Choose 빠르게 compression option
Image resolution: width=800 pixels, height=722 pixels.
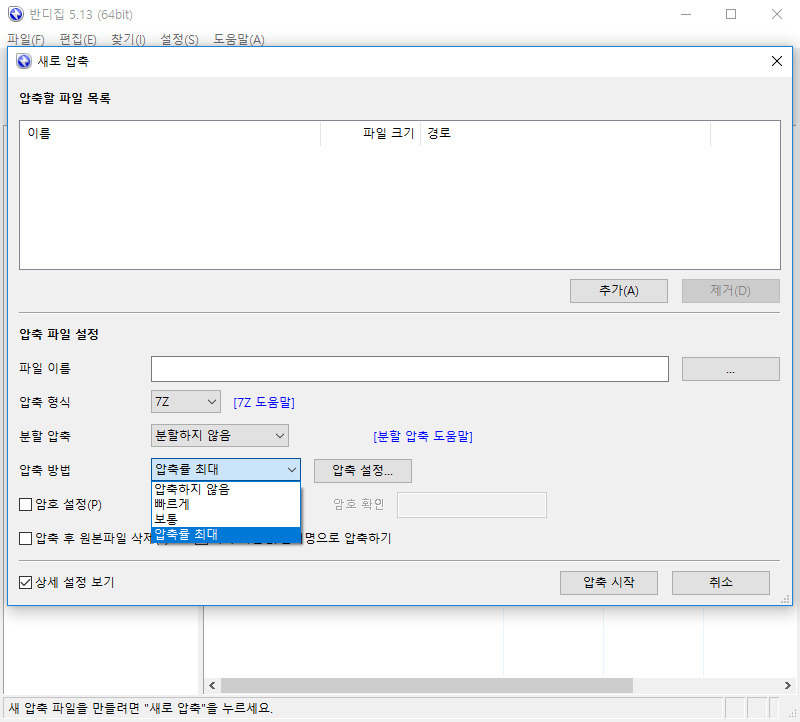(x=226, y=504)
